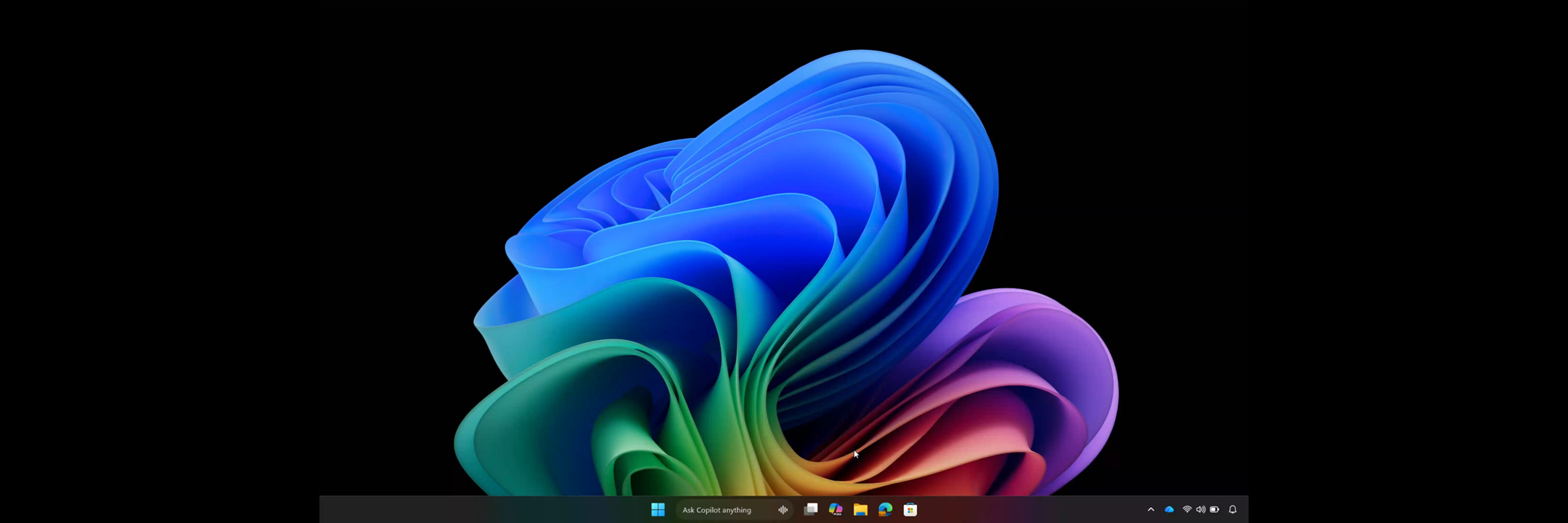The height and width of the screenshot is (523, 1568).
Task: Open Wi-Fi network settings icon
Action: coord(1187,510)
